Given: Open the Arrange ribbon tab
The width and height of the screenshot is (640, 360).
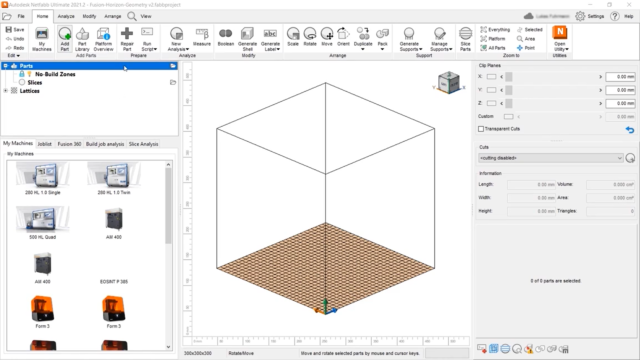Looking at the screenshot, I should coord(113,16).
